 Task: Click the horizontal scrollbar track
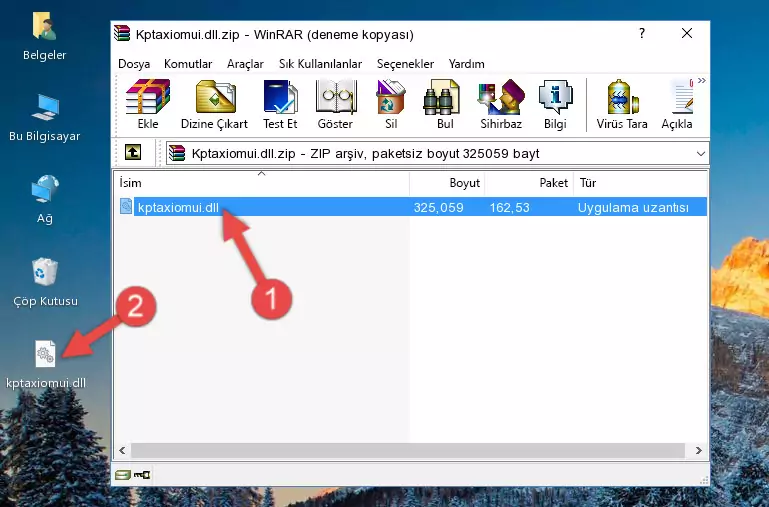click(408, 450)
